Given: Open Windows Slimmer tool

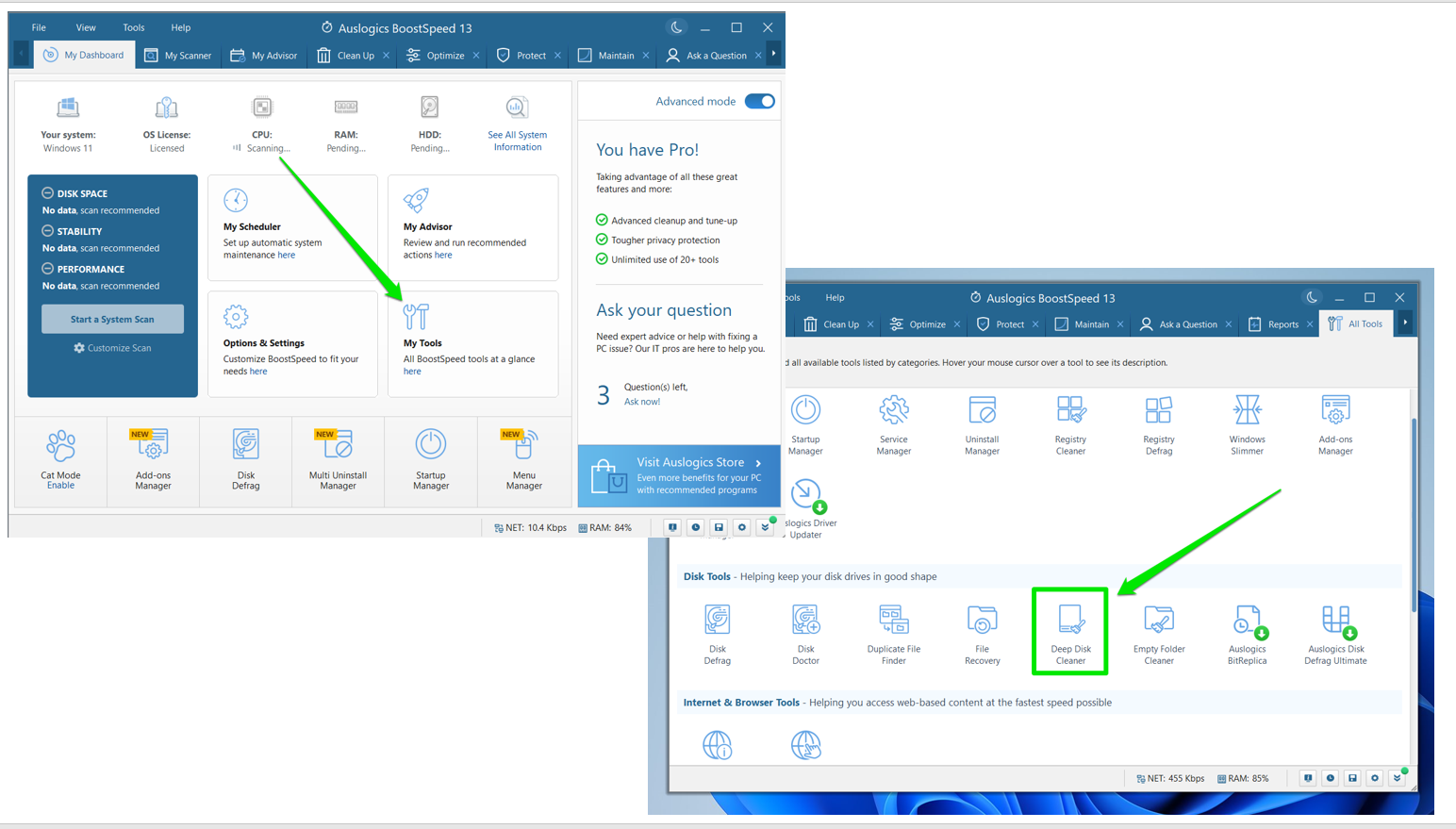Looking at the screenshot, I should pyautogui.click(x=1247, y=424).
